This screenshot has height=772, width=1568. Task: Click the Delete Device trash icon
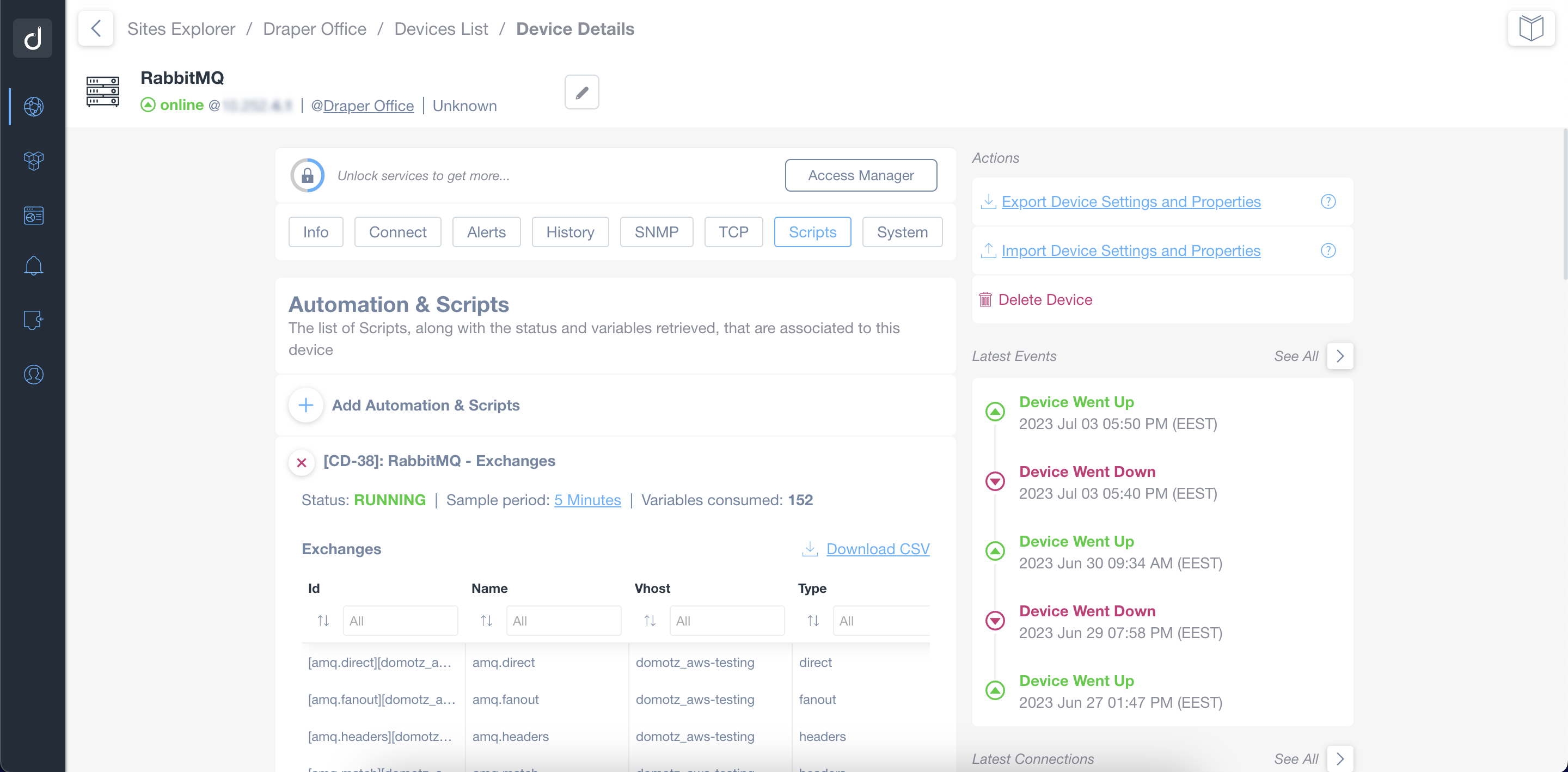(985, 299)
